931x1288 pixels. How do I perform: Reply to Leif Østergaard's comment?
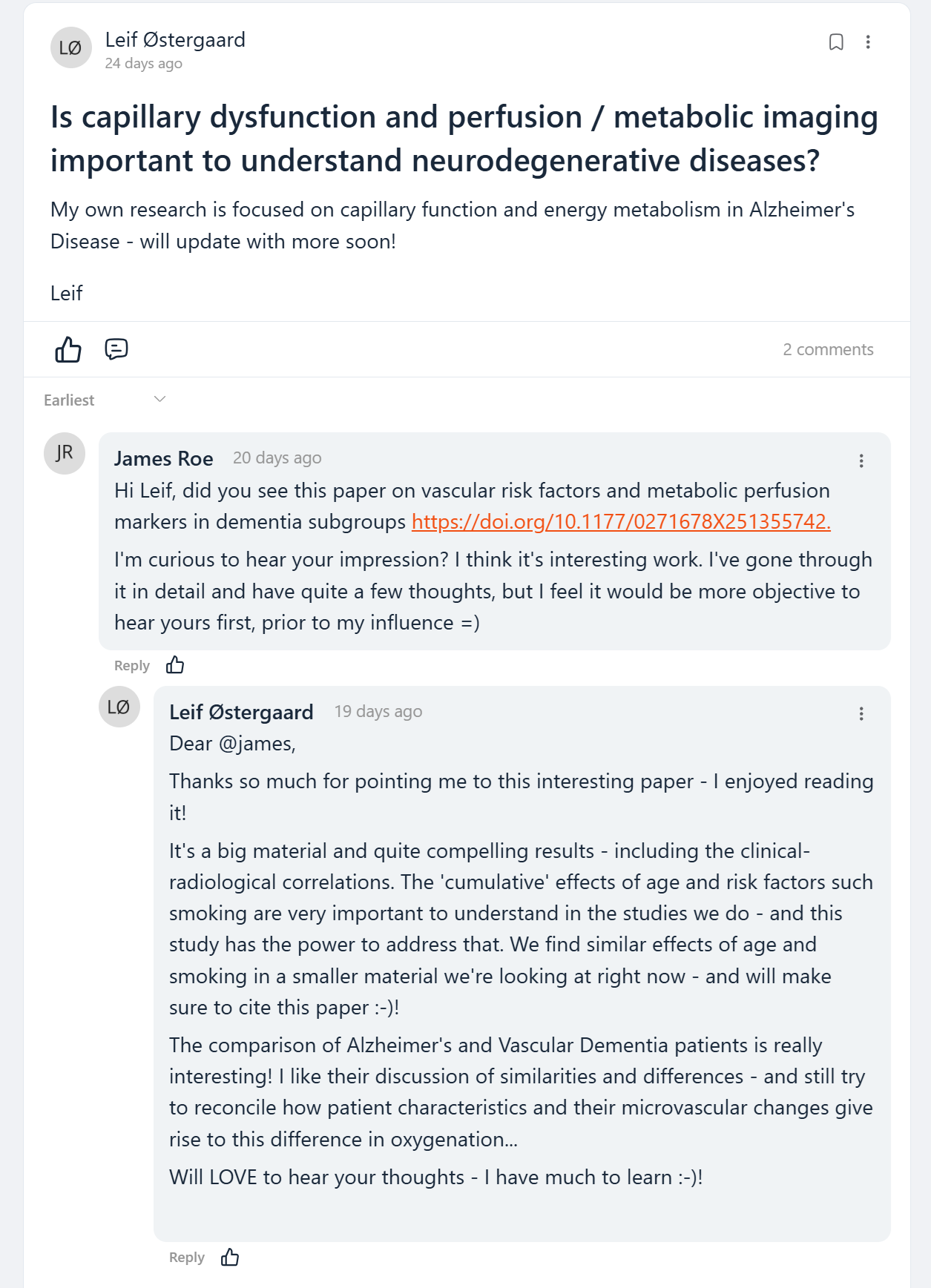click(187, 1258)
